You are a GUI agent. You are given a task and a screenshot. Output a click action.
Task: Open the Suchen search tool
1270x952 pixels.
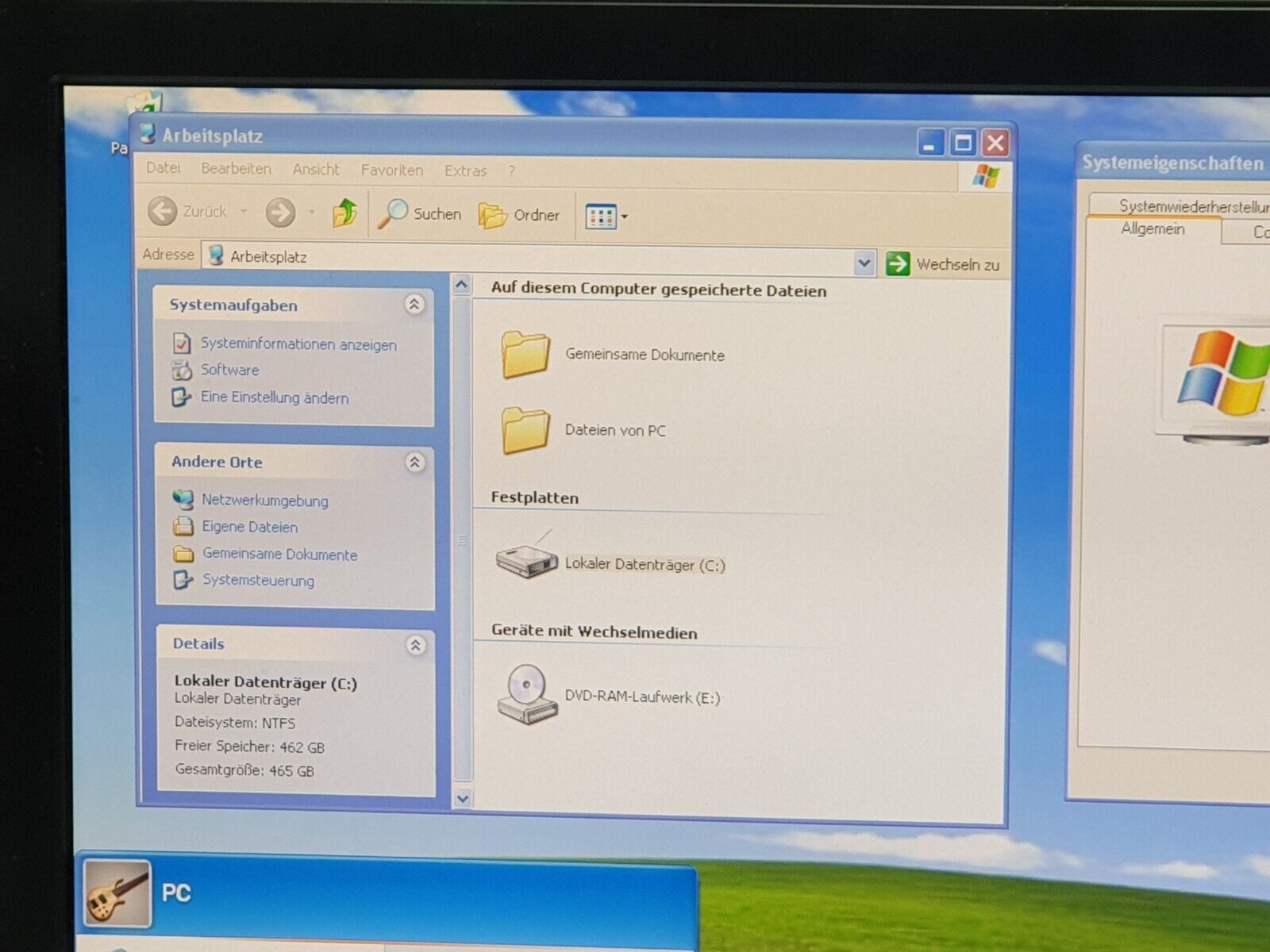419,214
